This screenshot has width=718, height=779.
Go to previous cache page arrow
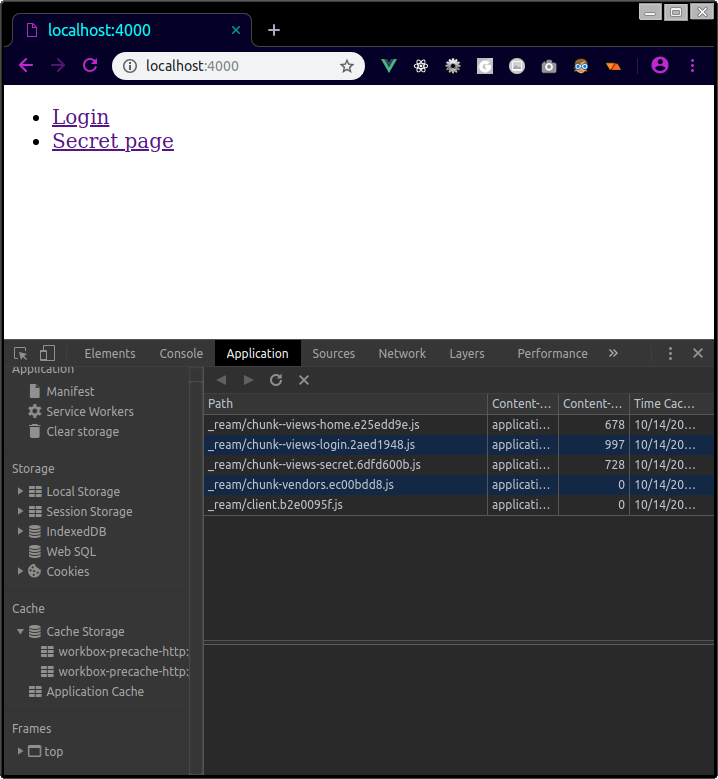[222, 380]
